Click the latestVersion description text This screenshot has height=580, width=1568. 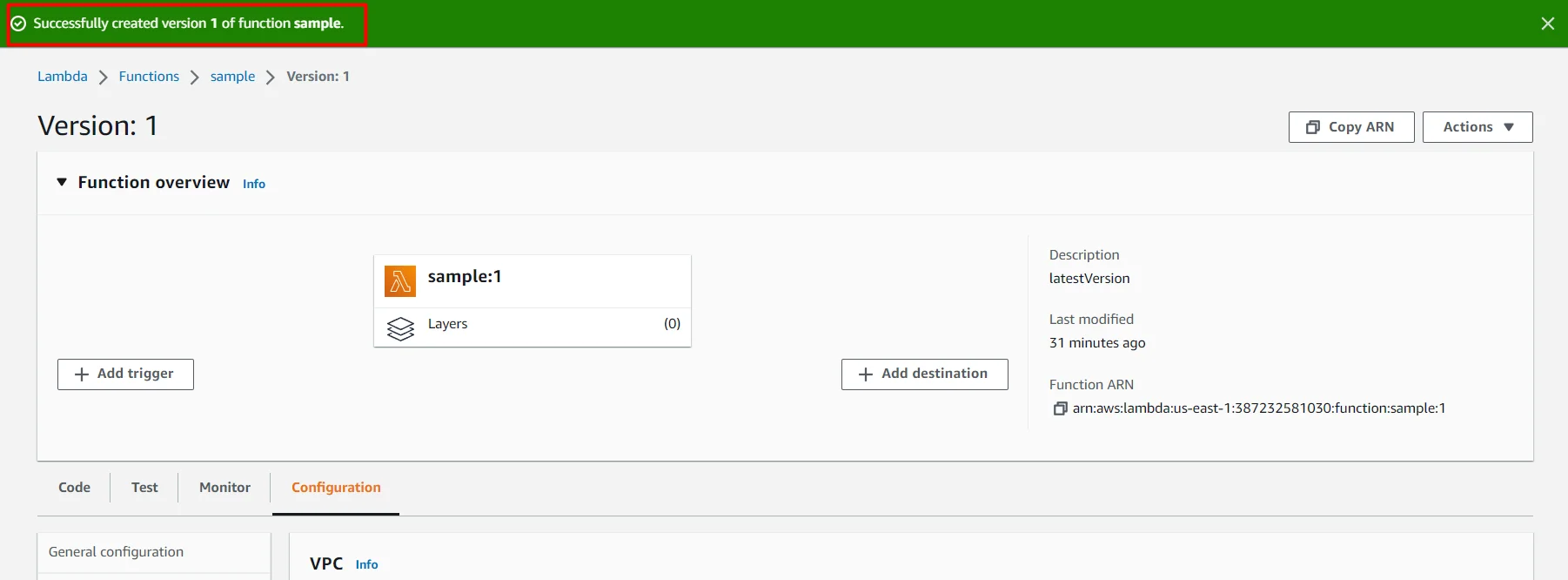1089,279
